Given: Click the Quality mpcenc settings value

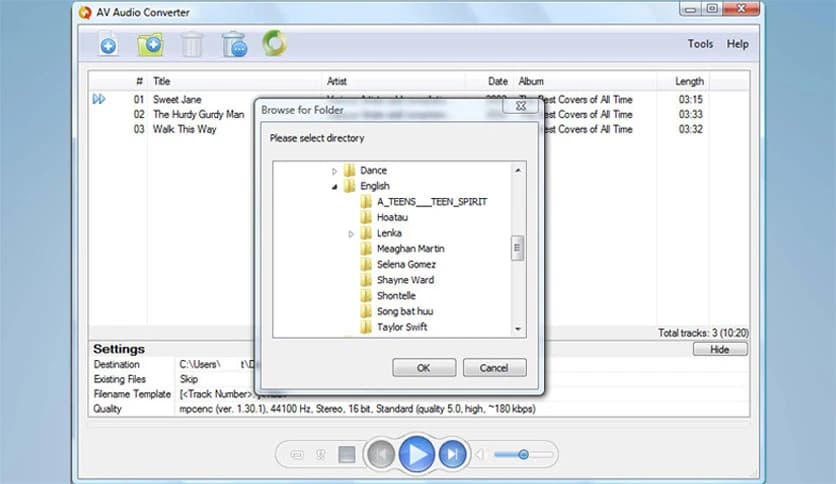Looking at the screenshot, I should [357, 409].
